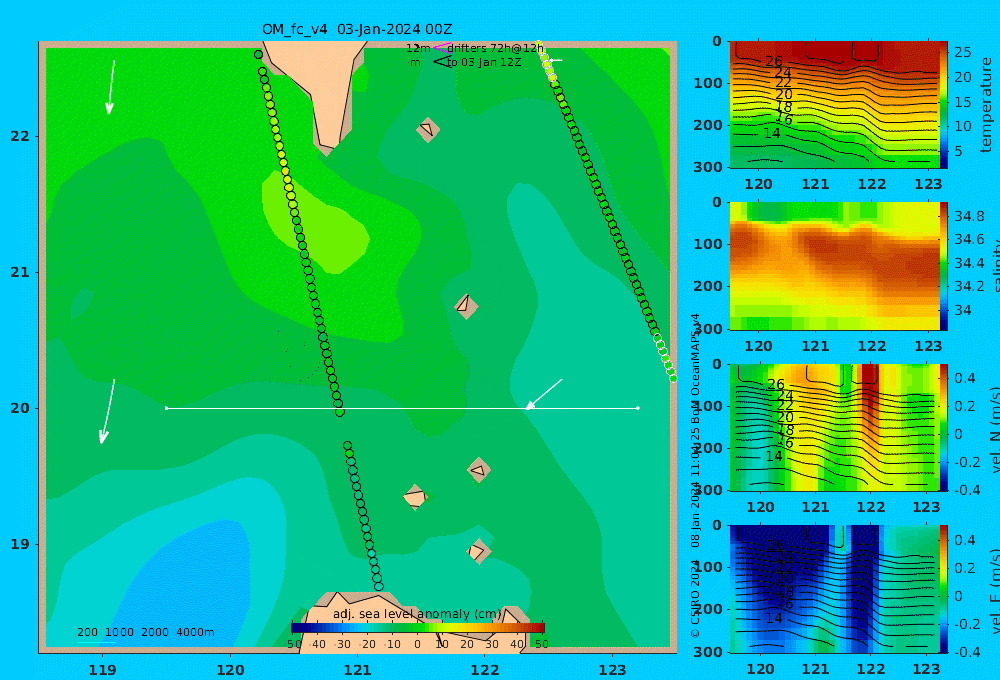1000x680 pixels.
Task: Click the last drifter circle at 20N, 120.85E
Action: tap(340, 412)
